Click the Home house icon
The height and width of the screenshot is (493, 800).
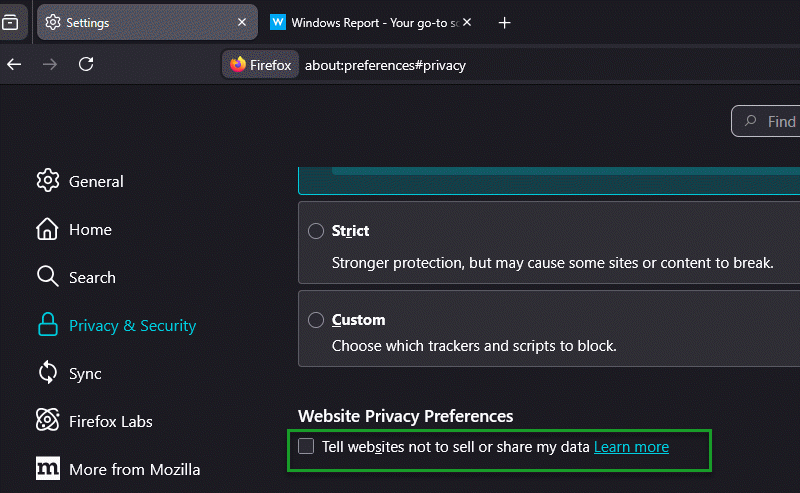[x=47, y=229]
